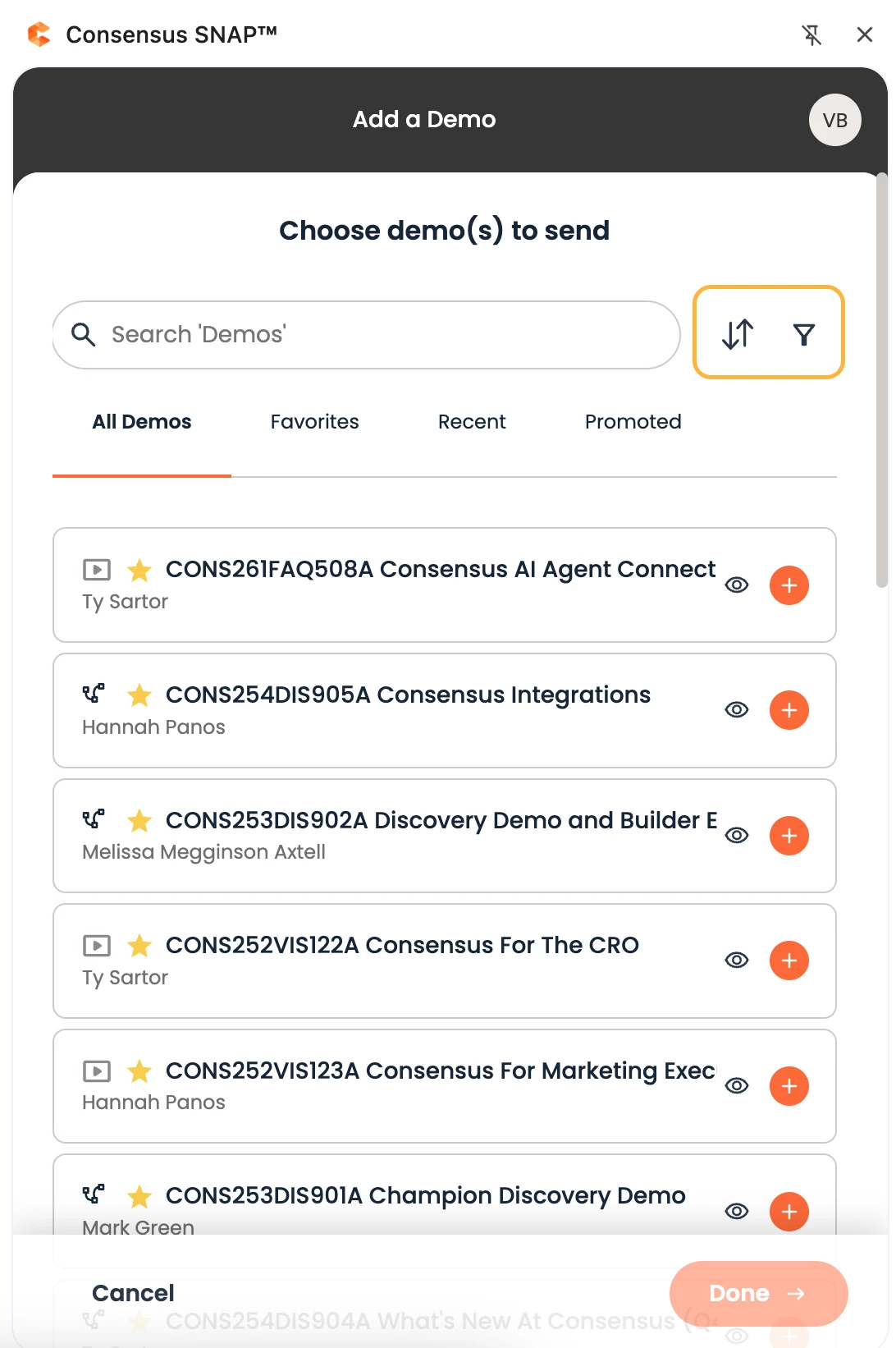The image size is (896, 1348).
Task: Preview Consensus For The CRO demo
Action: click(x=737, y=961)
